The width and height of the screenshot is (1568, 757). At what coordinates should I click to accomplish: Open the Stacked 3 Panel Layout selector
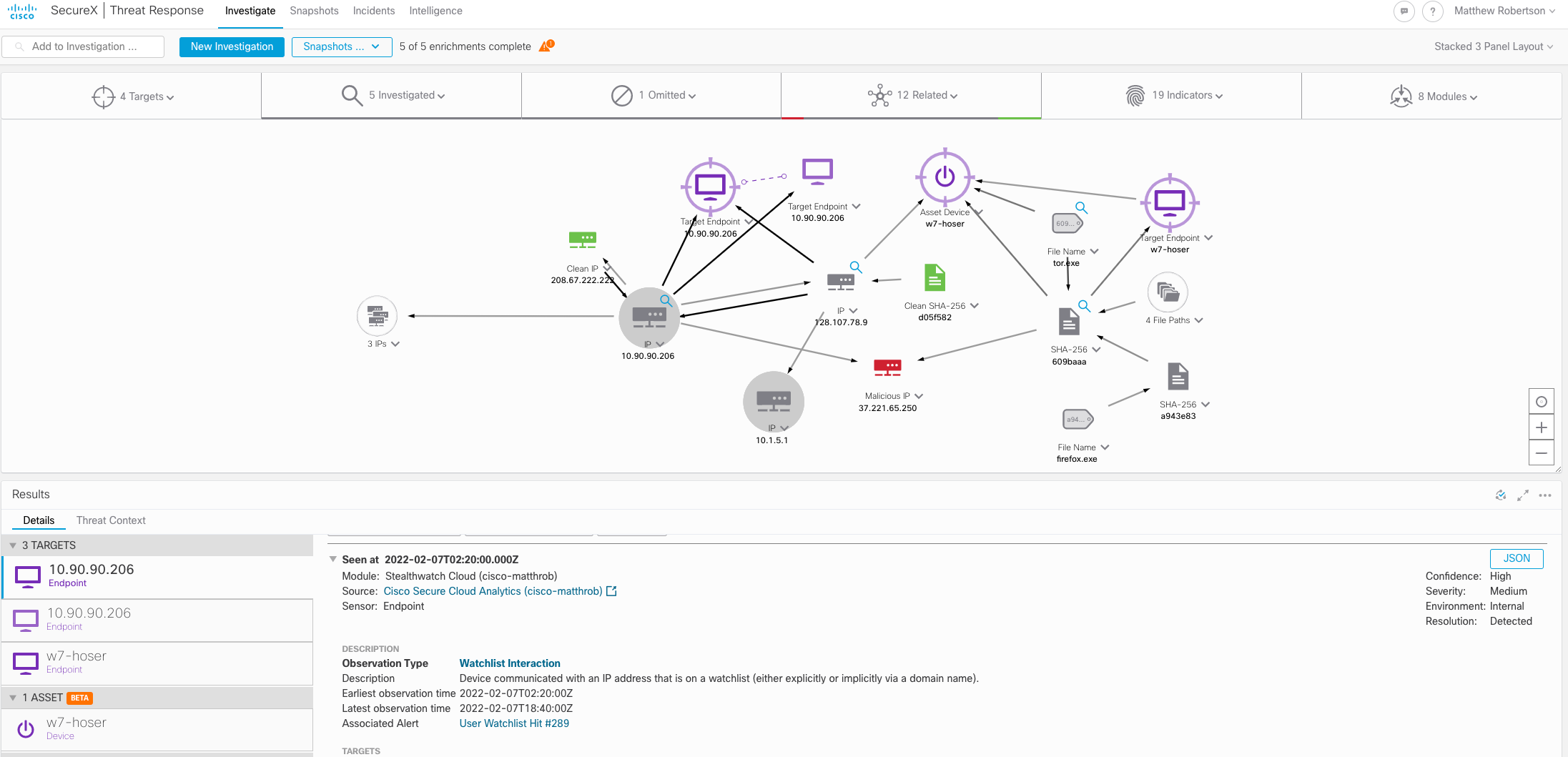(1493, 46)
